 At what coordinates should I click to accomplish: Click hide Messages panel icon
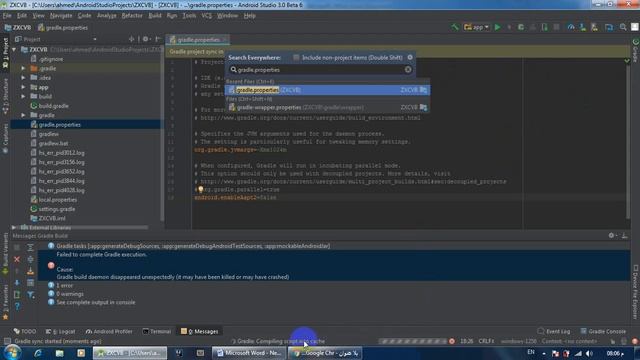click(x=624, y=236)
